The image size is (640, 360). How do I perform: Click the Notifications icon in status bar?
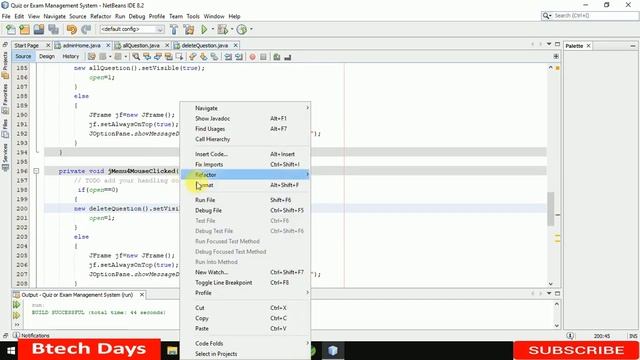point(16,335)
